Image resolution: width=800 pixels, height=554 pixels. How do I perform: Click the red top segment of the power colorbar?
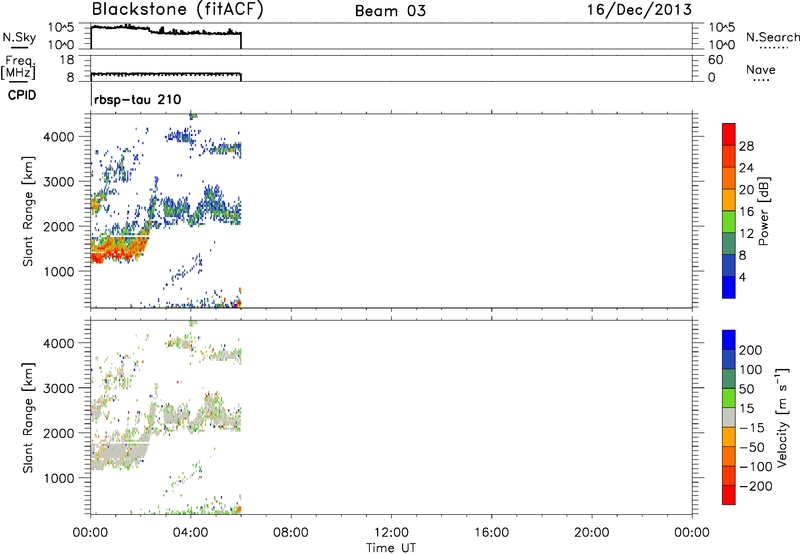click(729, 134)
